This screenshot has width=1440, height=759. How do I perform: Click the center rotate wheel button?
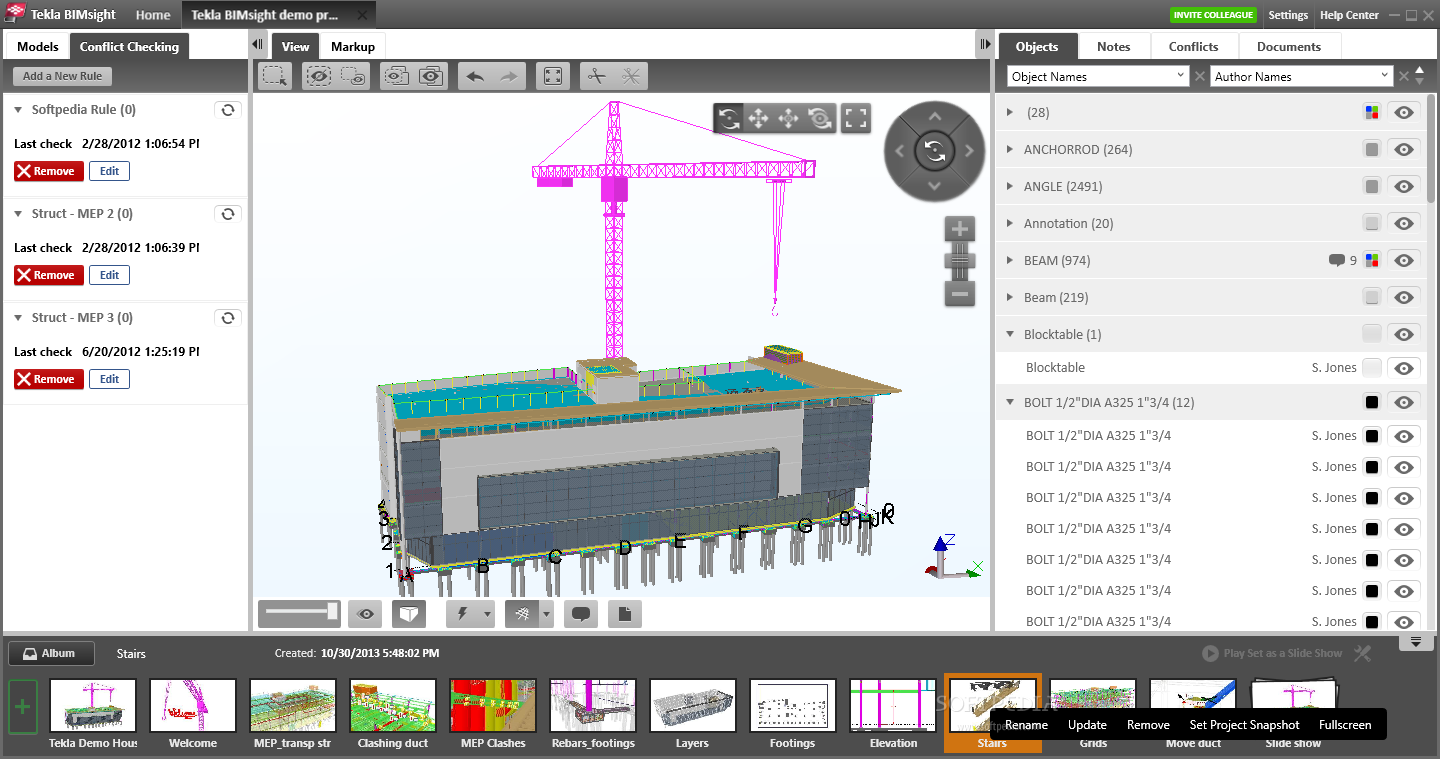[935, 151]
